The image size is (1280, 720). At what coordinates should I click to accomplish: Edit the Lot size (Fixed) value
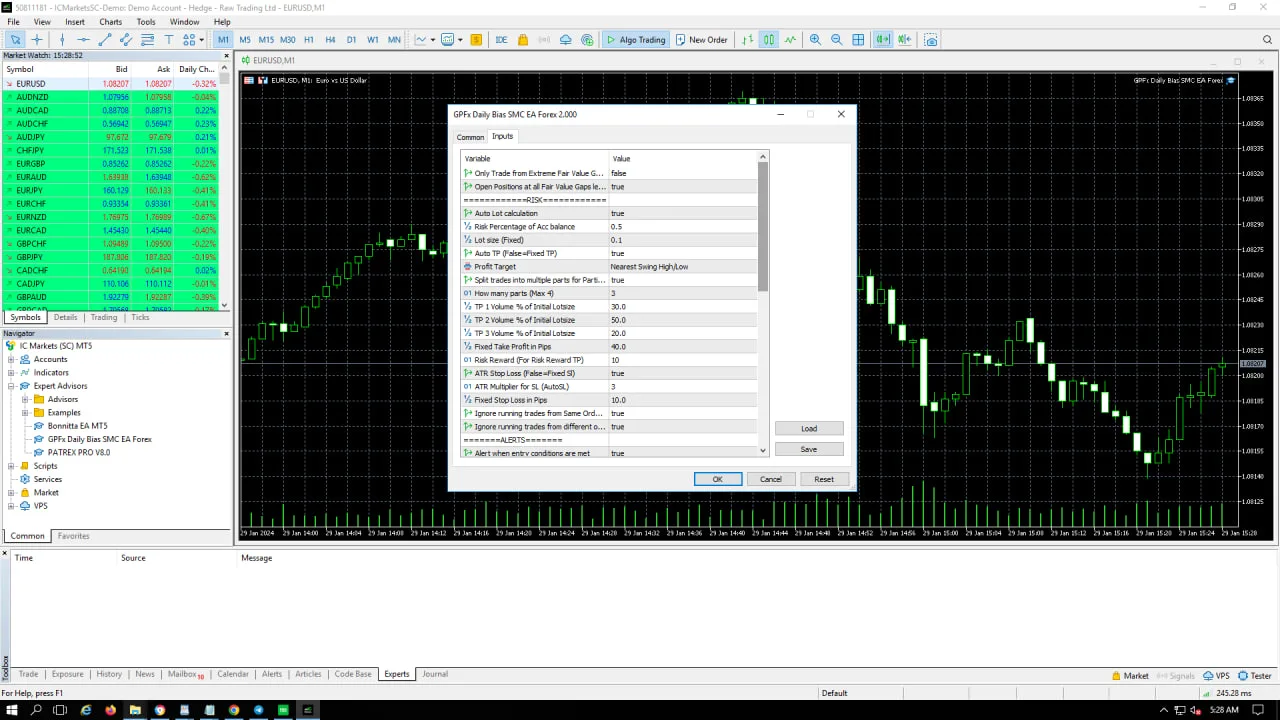(684, 240)
